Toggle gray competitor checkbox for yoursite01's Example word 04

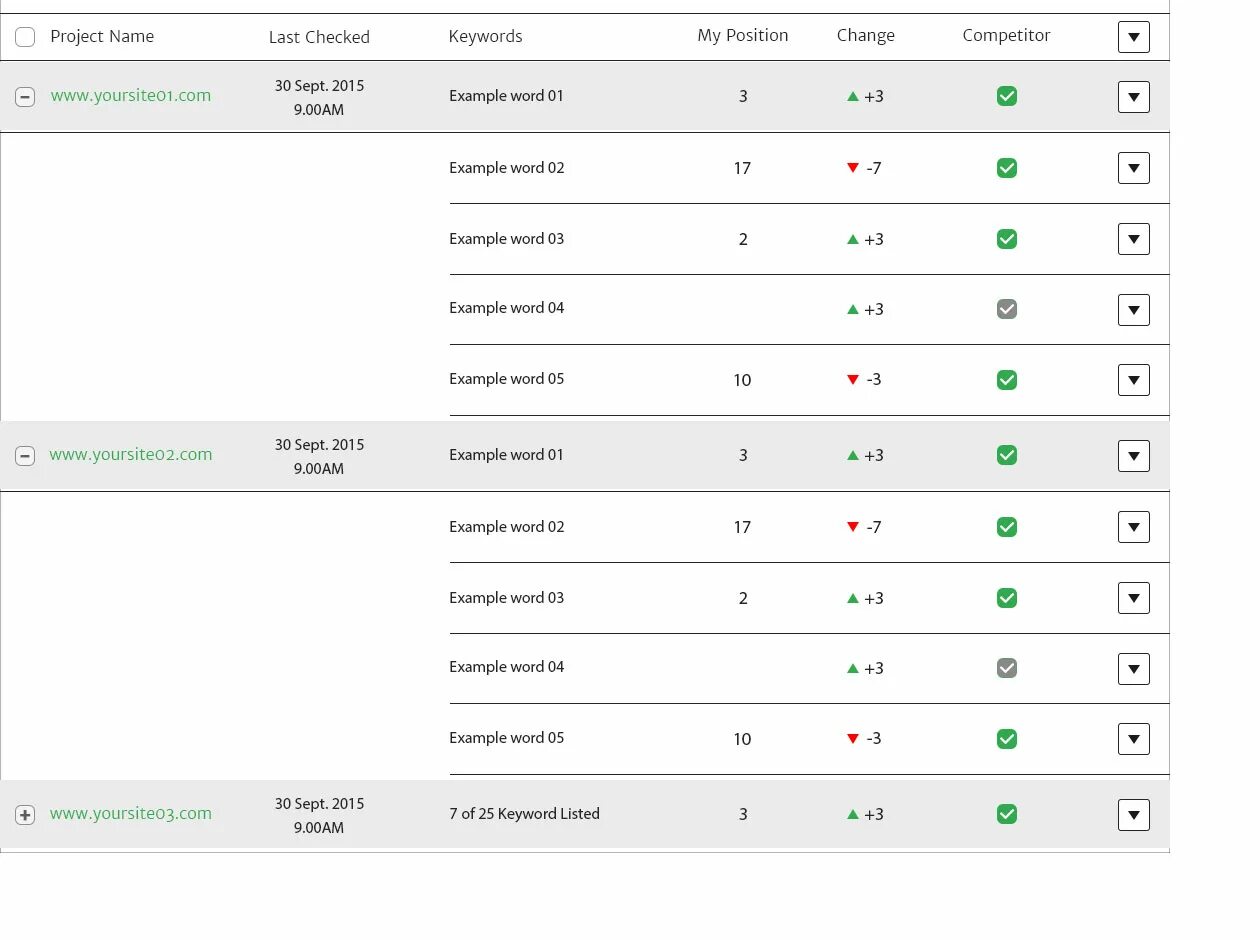pyautogui.click(x=1007, y=309)
